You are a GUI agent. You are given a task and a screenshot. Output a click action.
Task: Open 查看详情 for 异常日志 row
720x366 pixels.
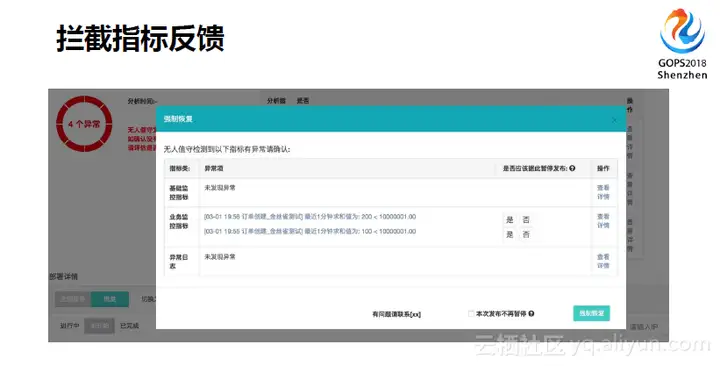(x=603, y=261)
